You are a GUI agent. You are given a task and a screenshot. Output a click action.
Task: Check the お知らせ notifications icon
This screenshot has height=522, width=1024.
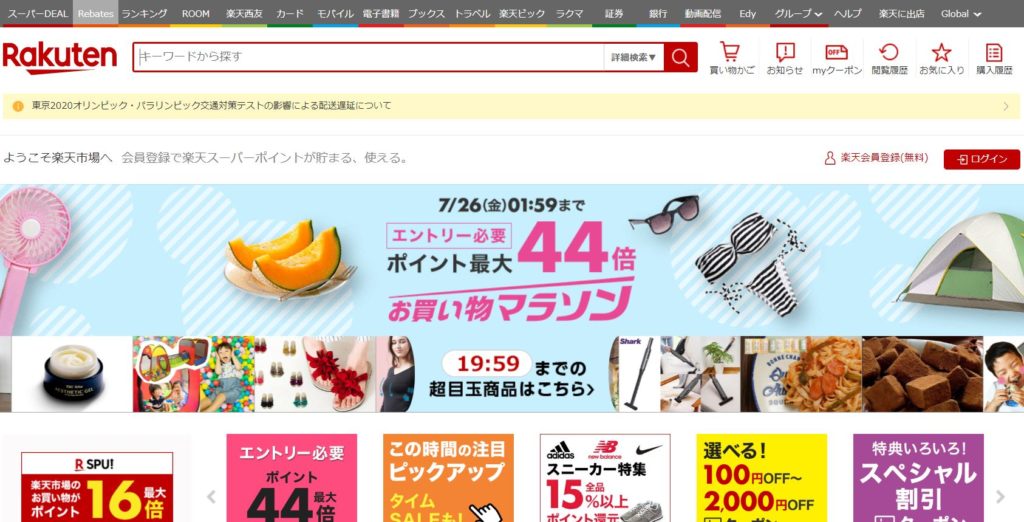(784, 57)
